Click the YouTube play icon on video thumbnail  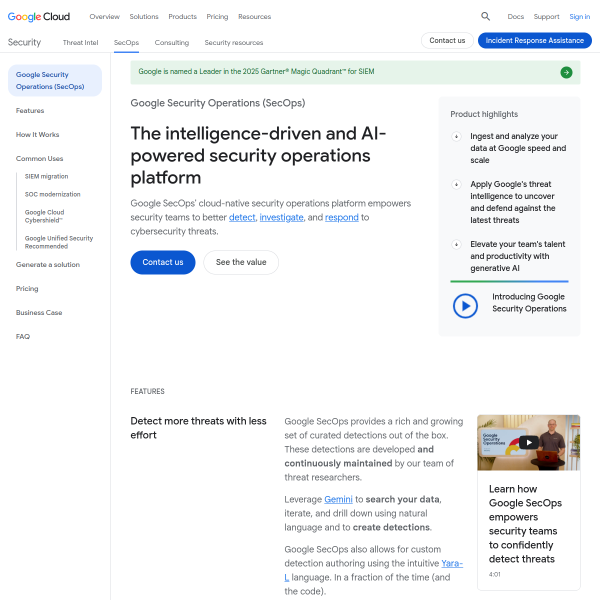[x=529, y=443]
